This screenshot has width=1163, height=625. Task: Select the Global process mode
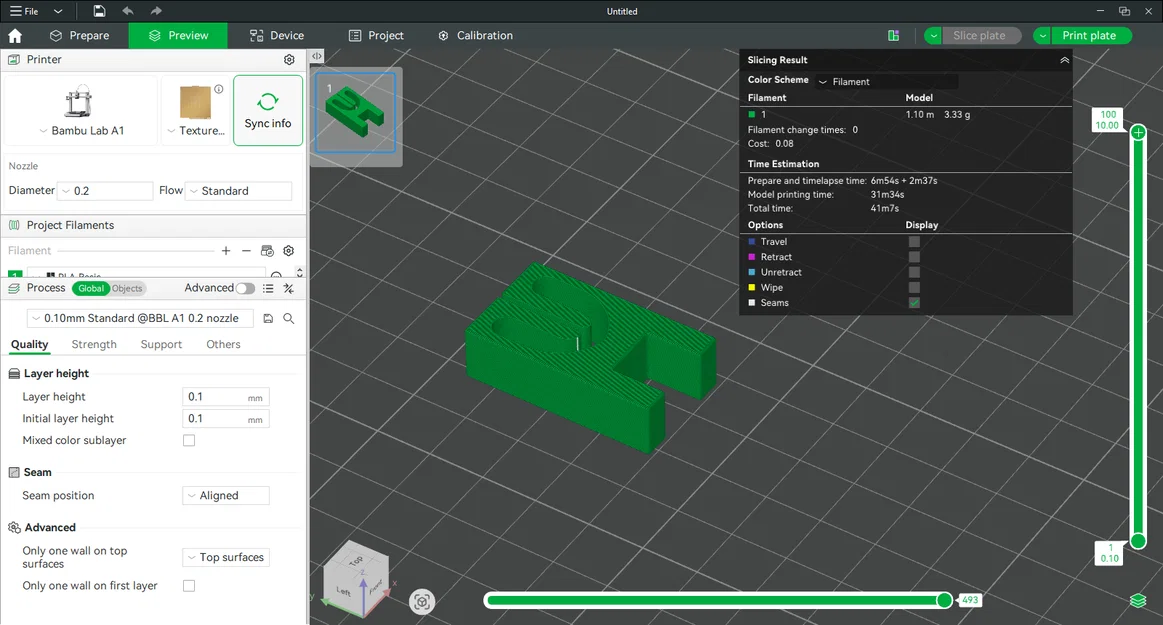[91, 288]
